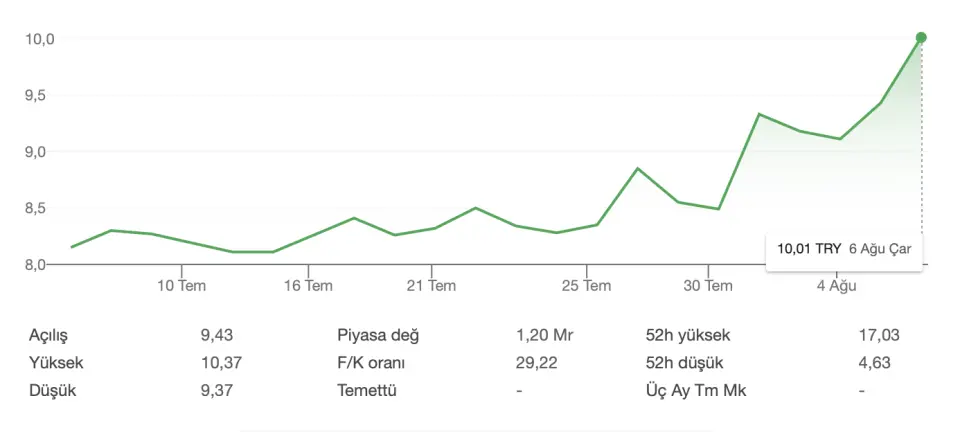Click the green endpoint dot on chart
The image size is (960, 432).
(x=921, y=38)
